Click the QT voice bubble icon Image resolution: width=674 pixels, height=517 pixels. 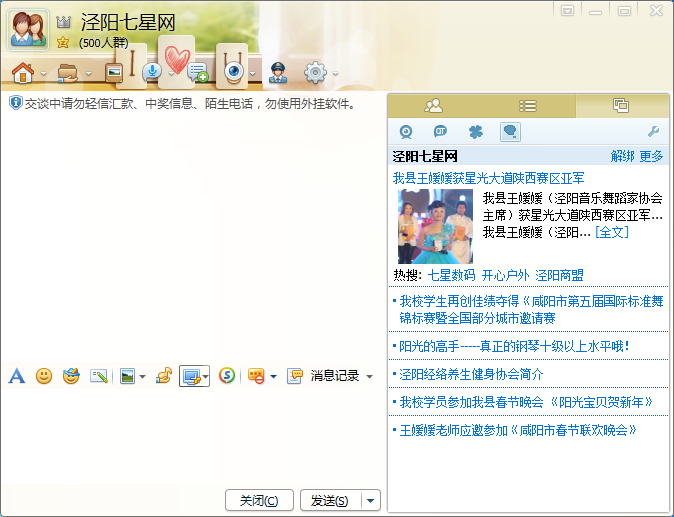tap(441, 132)
